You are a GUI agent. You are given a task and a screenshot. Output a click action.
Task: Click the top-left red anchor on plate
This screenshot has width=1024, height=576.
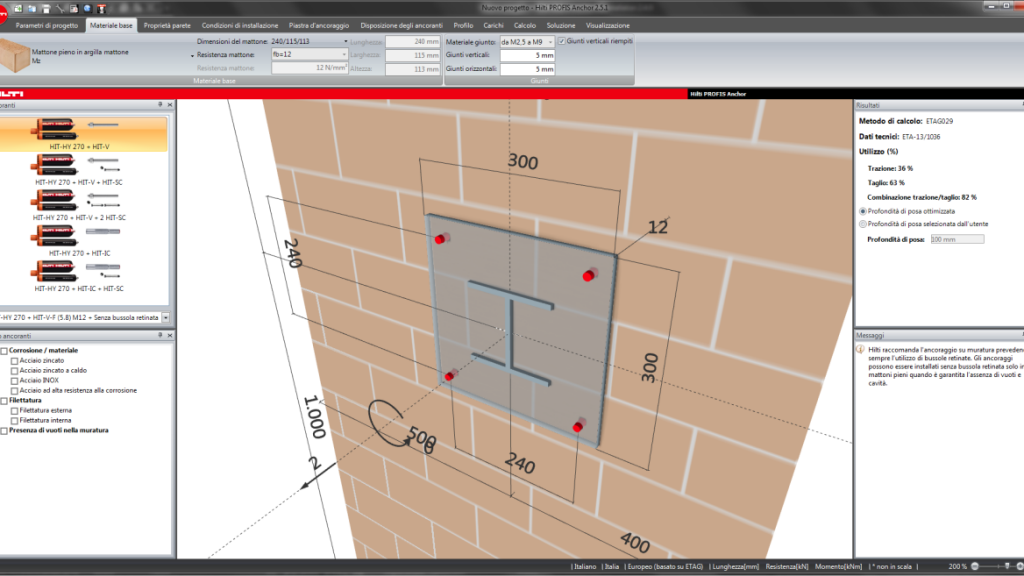441,239
